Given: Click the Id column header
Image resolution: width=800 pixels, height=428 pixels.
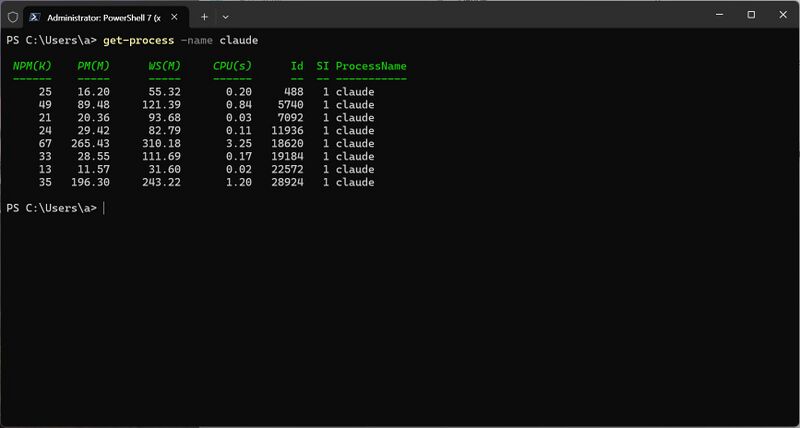Looking at the screenshot, I should tap(297, 66).
